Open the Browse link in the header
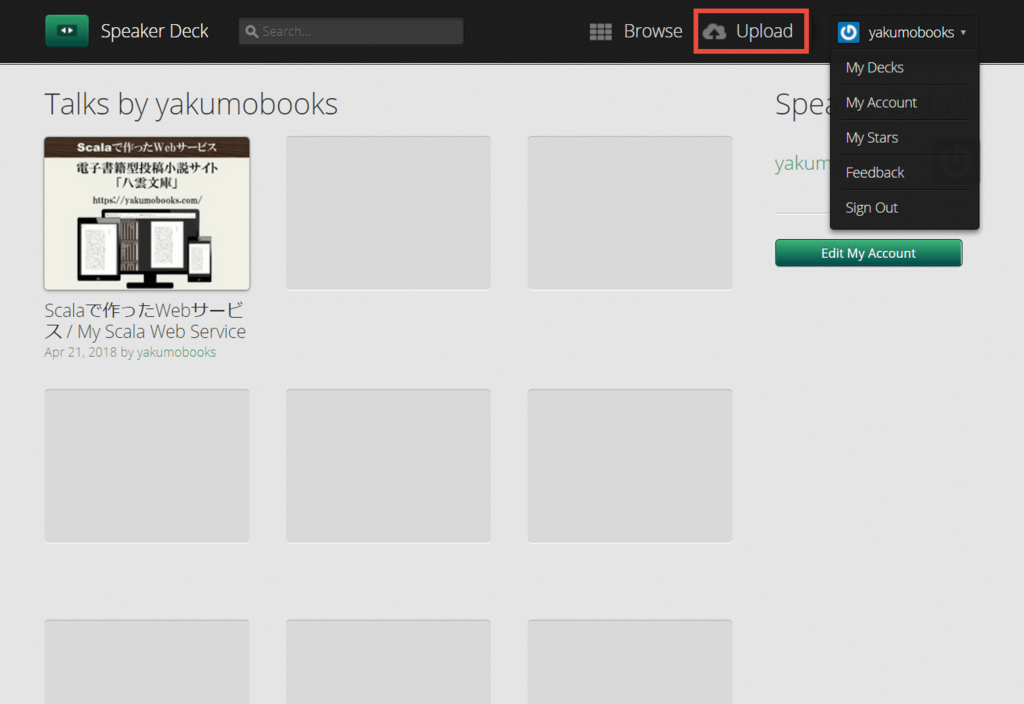 click(652, 31)
